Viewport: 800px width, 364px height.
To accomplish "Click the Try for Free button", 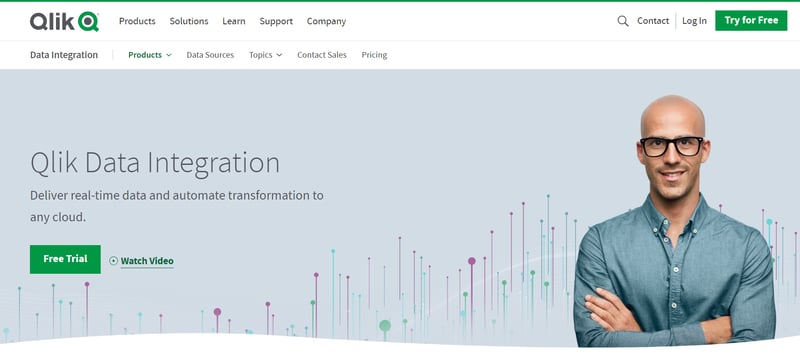I will pos(751,20).
